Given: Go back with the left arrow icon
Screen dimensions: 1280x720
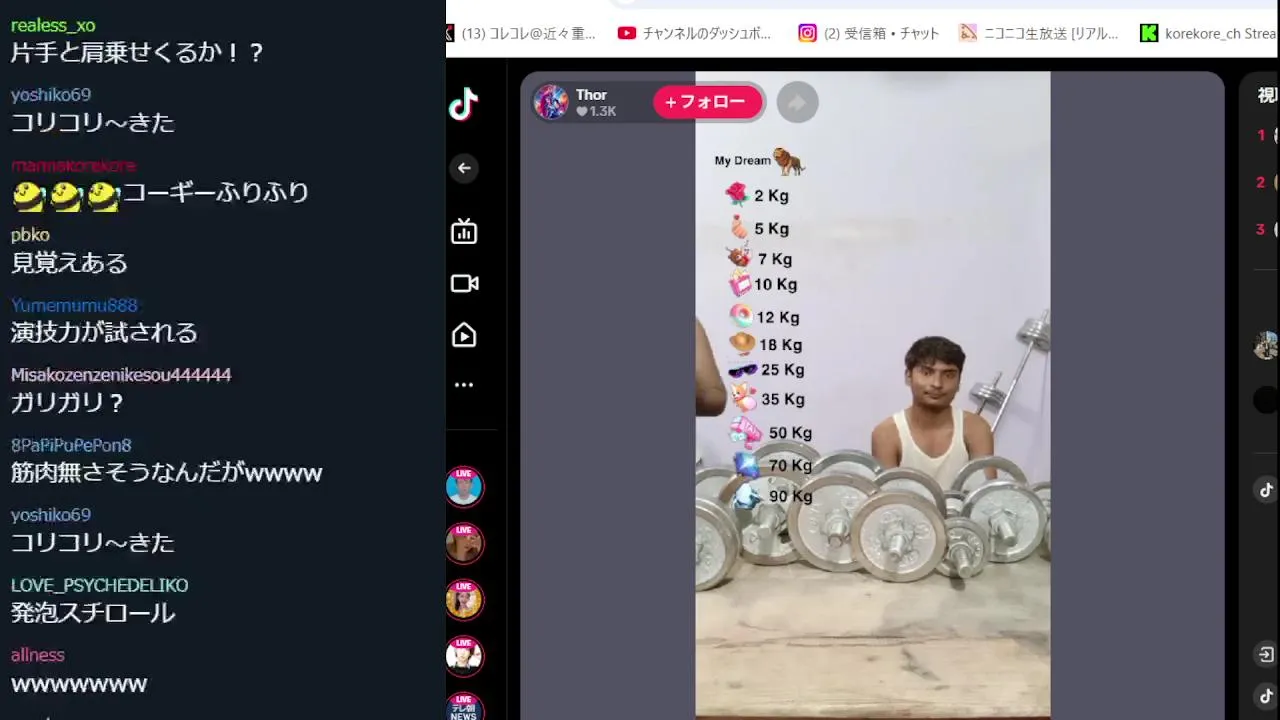Looking at the screenshot, I should click(x=464, y=168).
